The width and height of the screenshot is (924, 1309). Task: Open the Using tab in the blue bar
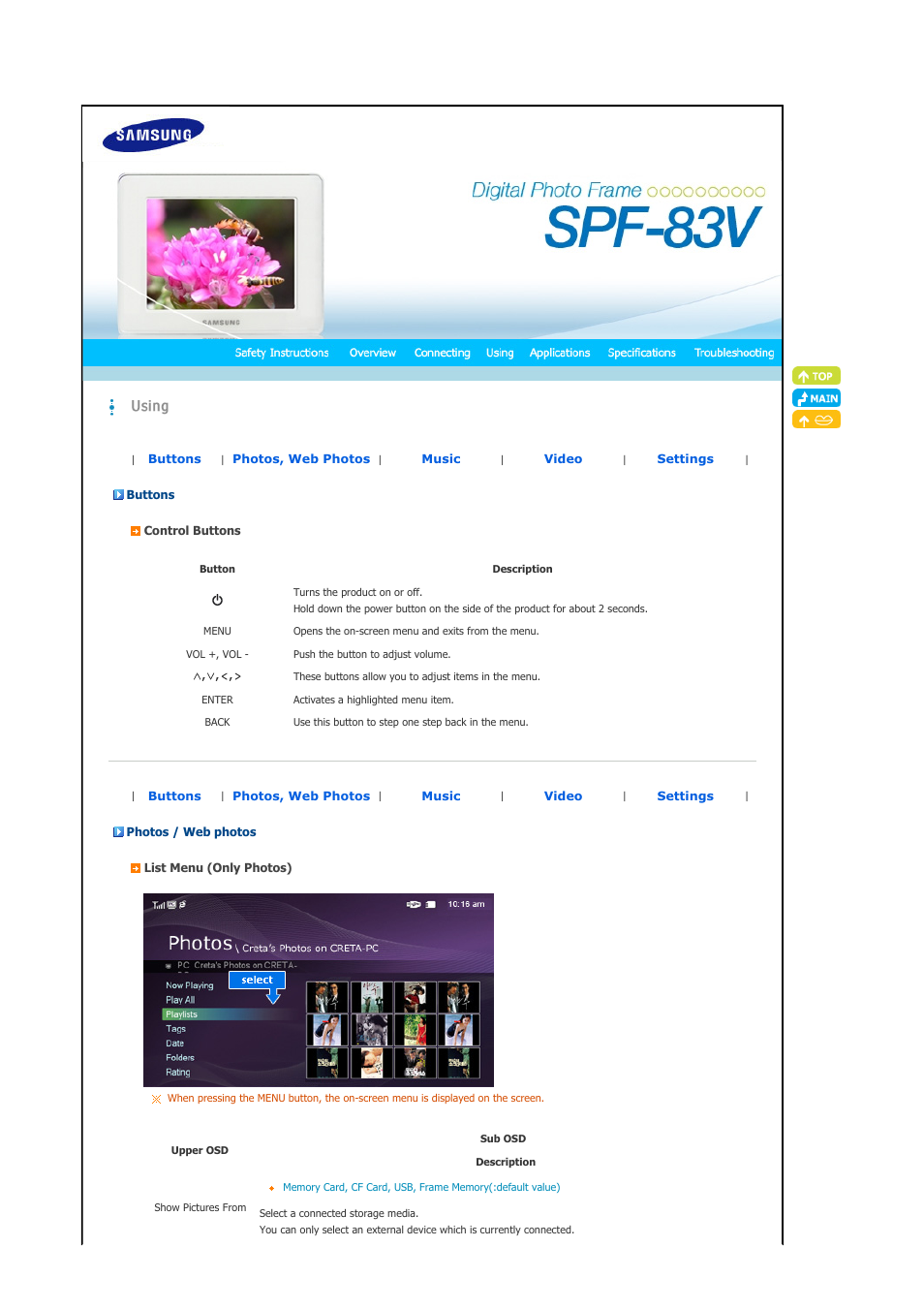click(x=500, y=353)
